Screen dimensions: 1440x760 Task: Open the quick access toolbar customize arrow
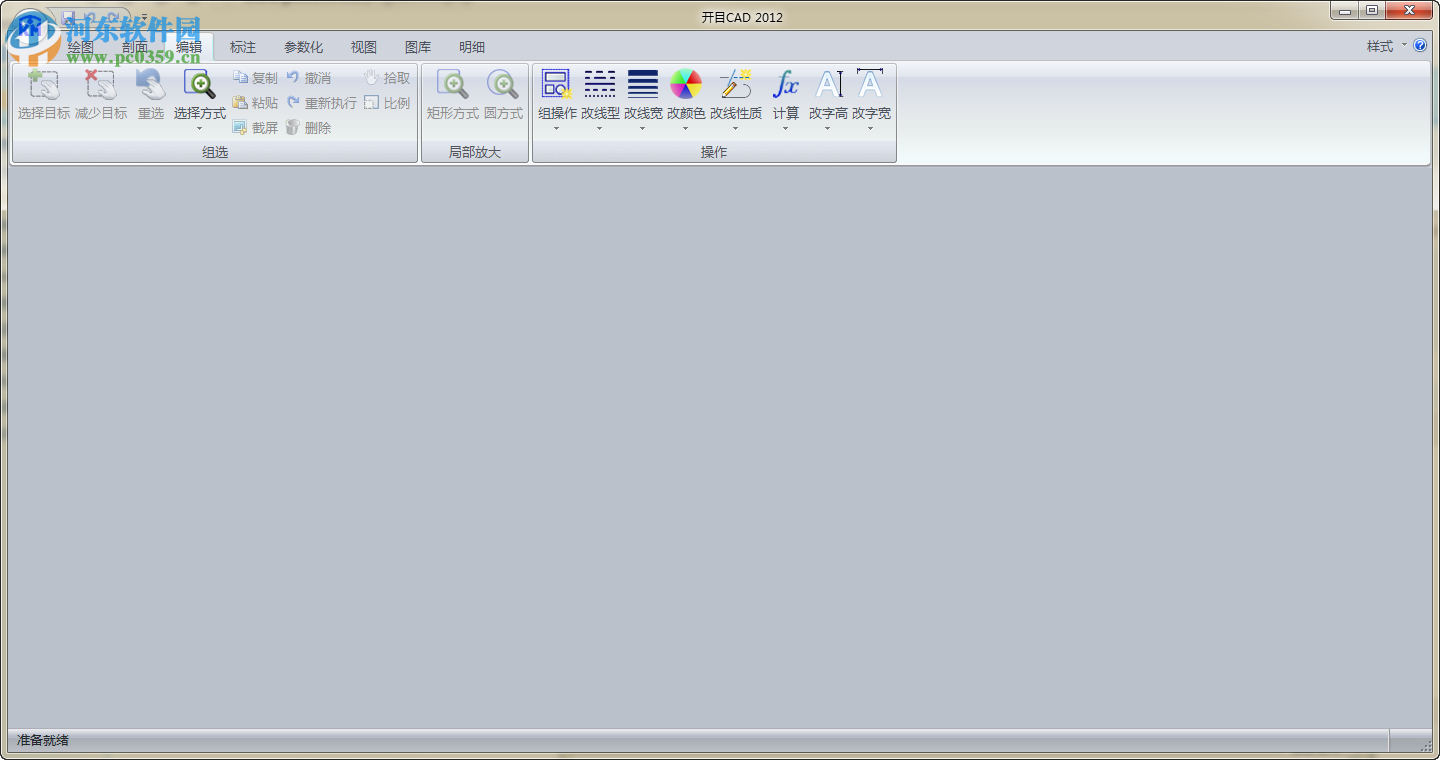pyautogui.click(x=143, y=17)
